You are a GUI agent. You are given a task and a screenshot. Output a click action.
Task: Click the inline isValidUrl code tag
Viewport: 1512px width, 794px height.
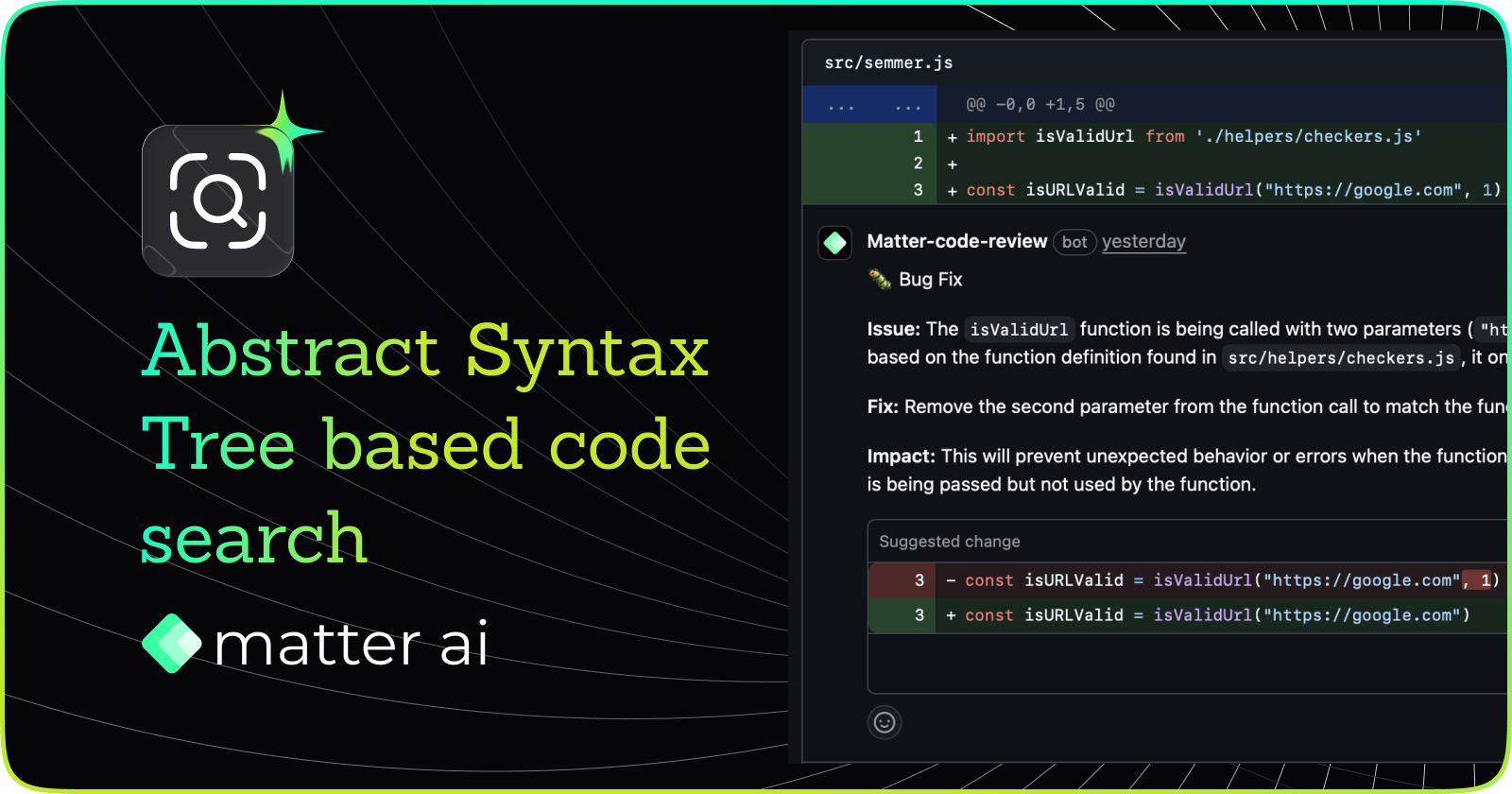pos(1019,329)
